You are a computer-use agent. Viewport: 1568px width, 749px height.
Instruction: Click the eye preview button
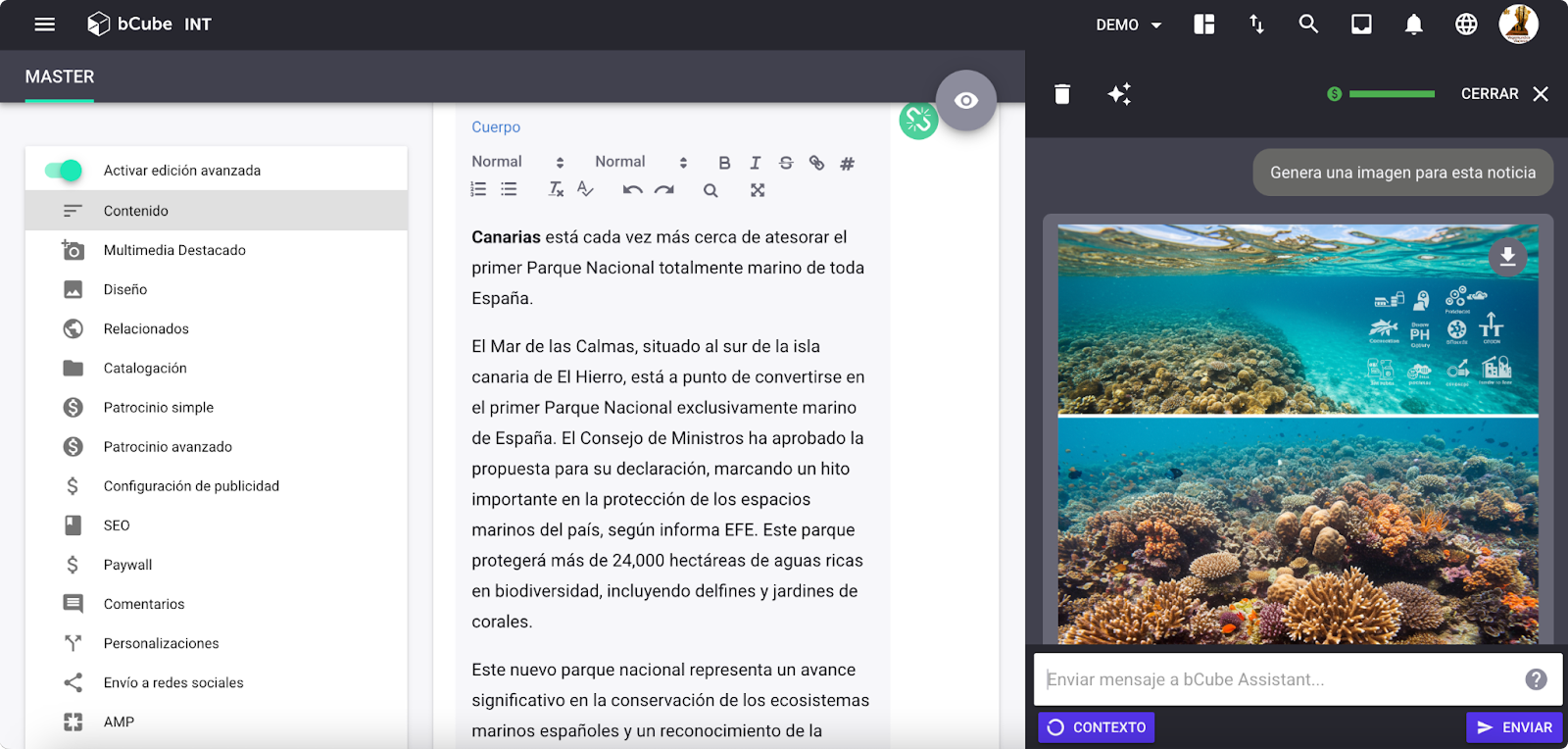click(x=965, y=100)
